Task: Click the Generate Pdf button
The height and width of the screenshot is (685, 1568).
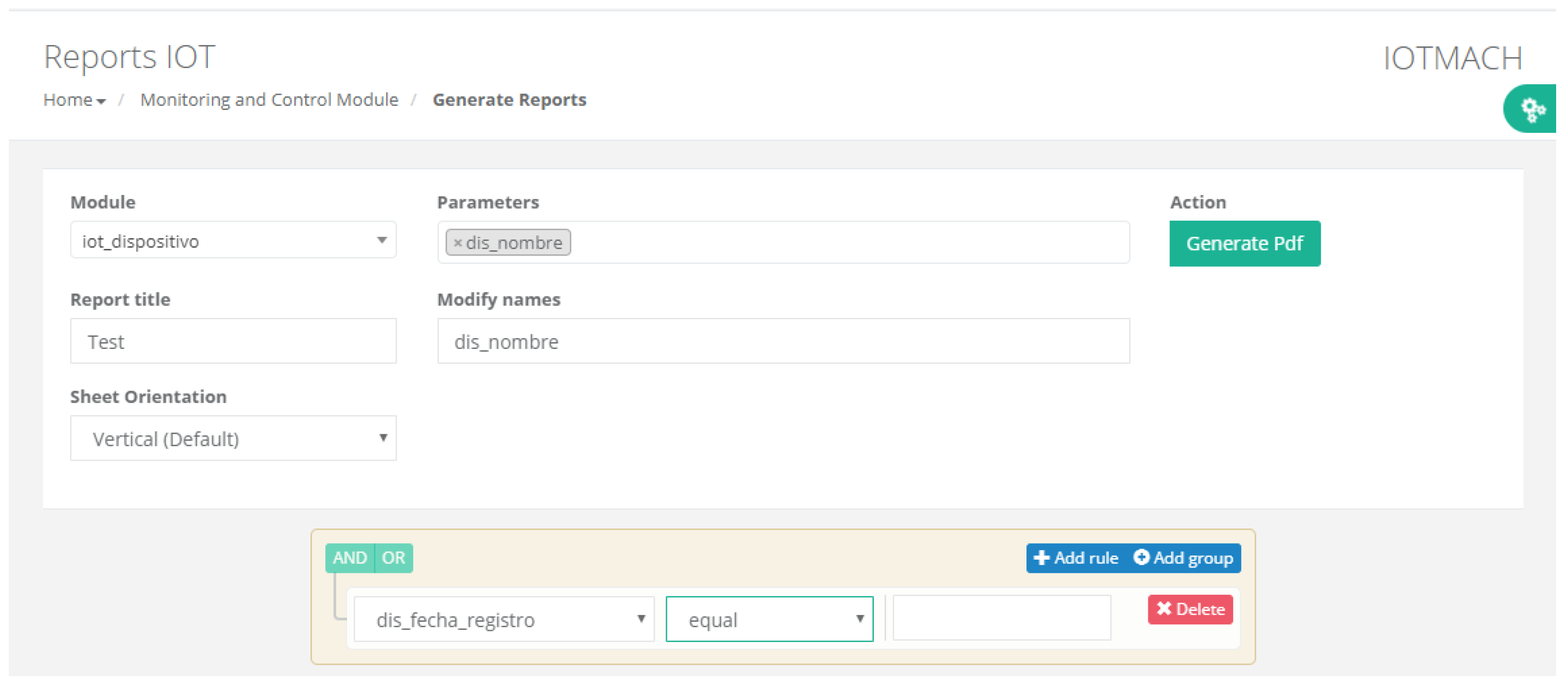Action: tap(1245, 243)
